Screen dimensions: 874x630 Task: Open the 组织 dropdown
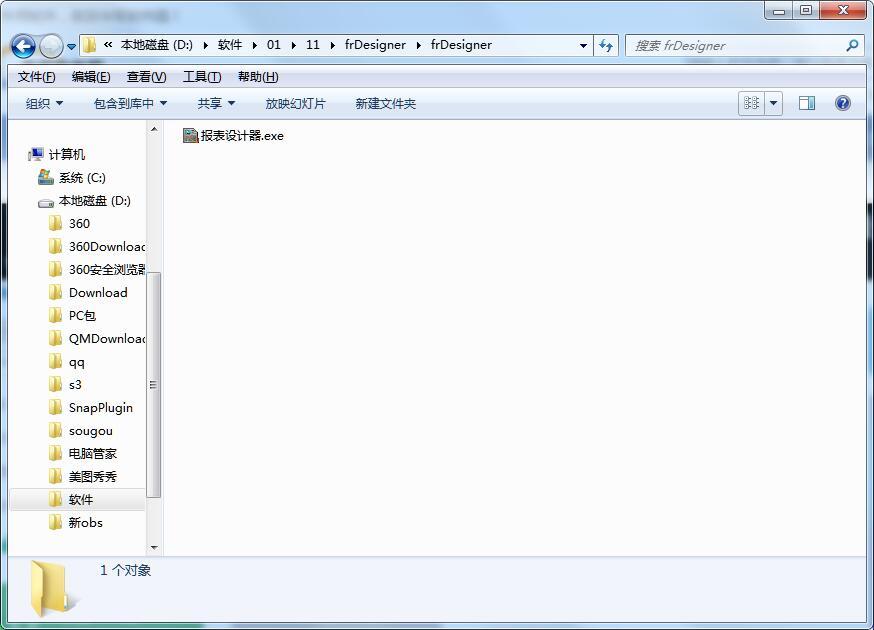[x=45, y=104]
